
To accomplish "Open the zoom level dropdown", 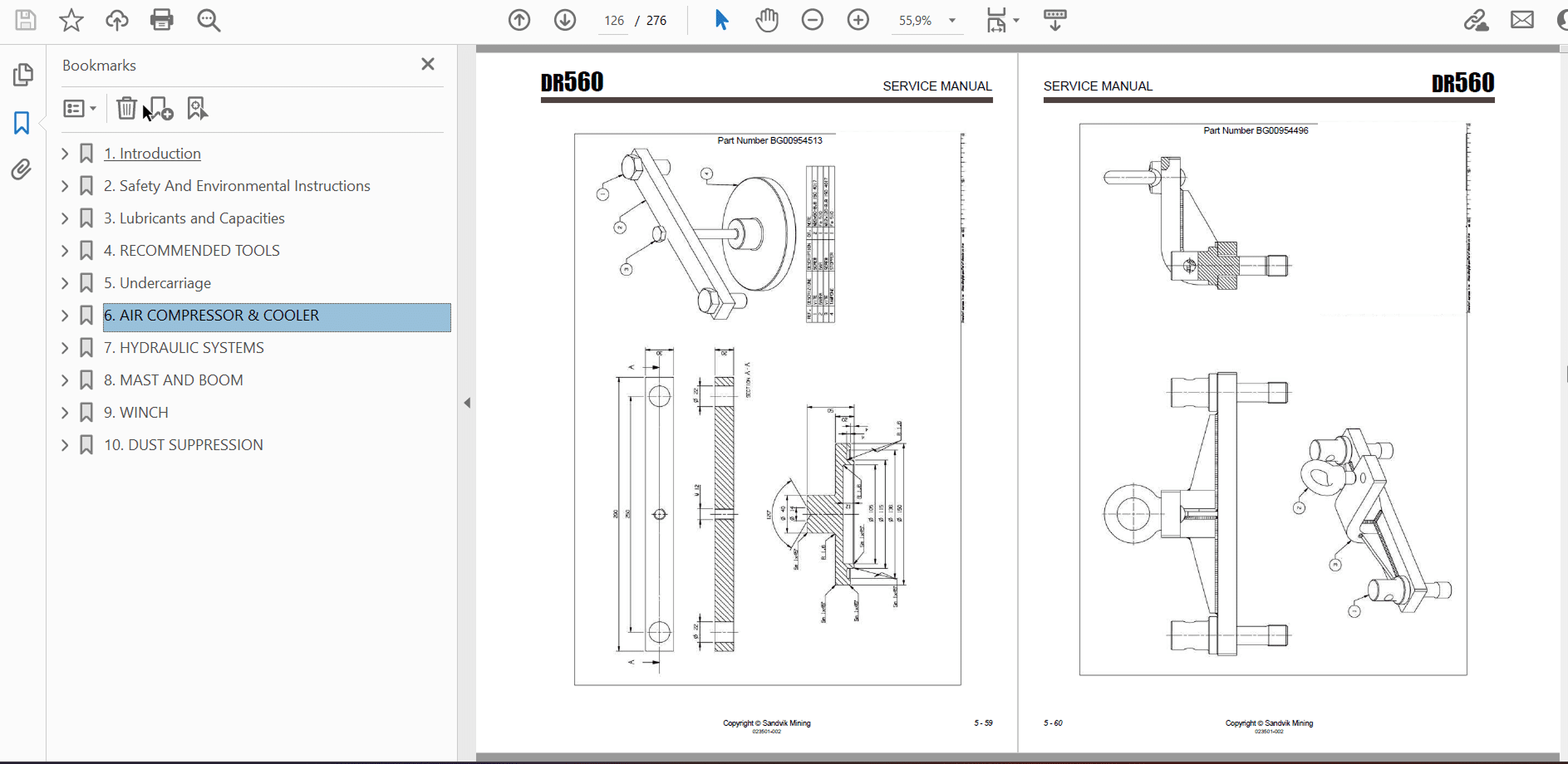I will pos(952,21).
